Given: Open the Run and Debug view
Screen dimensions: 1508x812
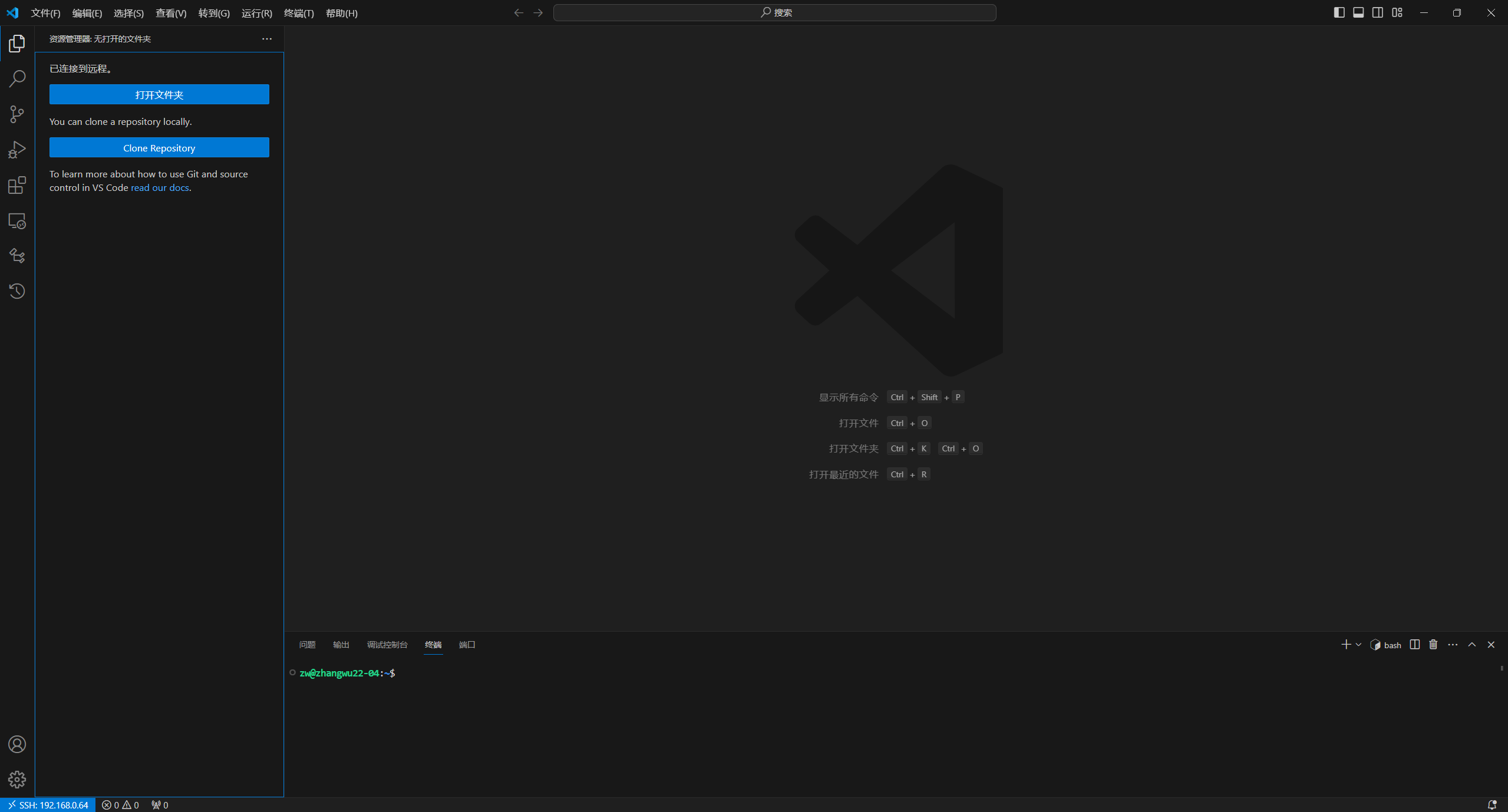Looking at the screenshot, I should point(17,150).
